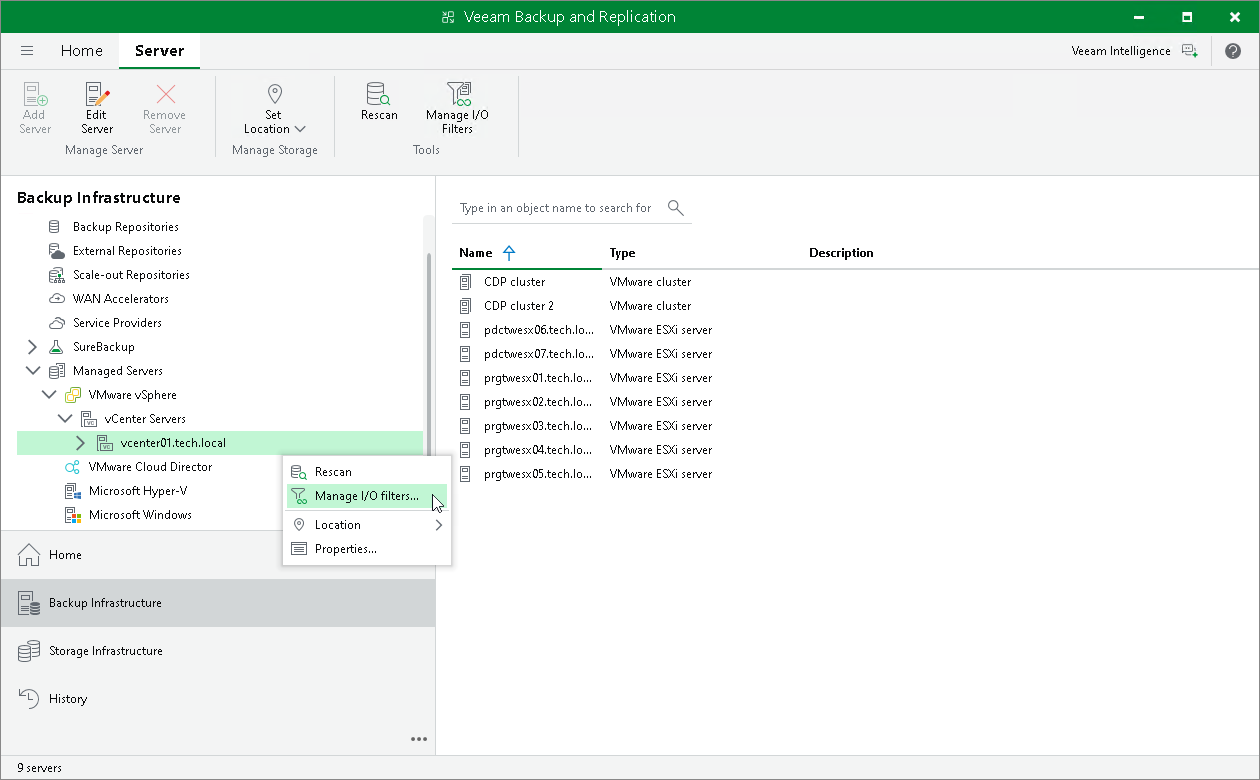
Task: Click the Veeam Intelligence icon
Action: pos(1189,51)
